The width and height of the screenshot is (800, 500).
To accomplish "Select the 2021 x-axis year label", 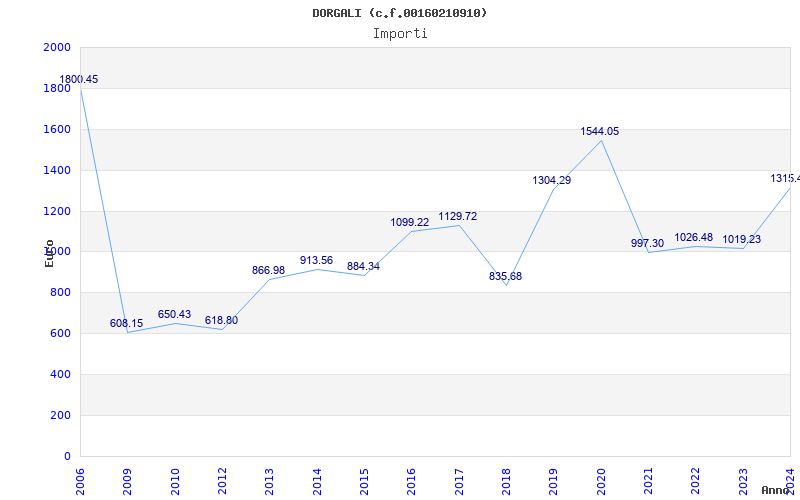I will [648, 481].
